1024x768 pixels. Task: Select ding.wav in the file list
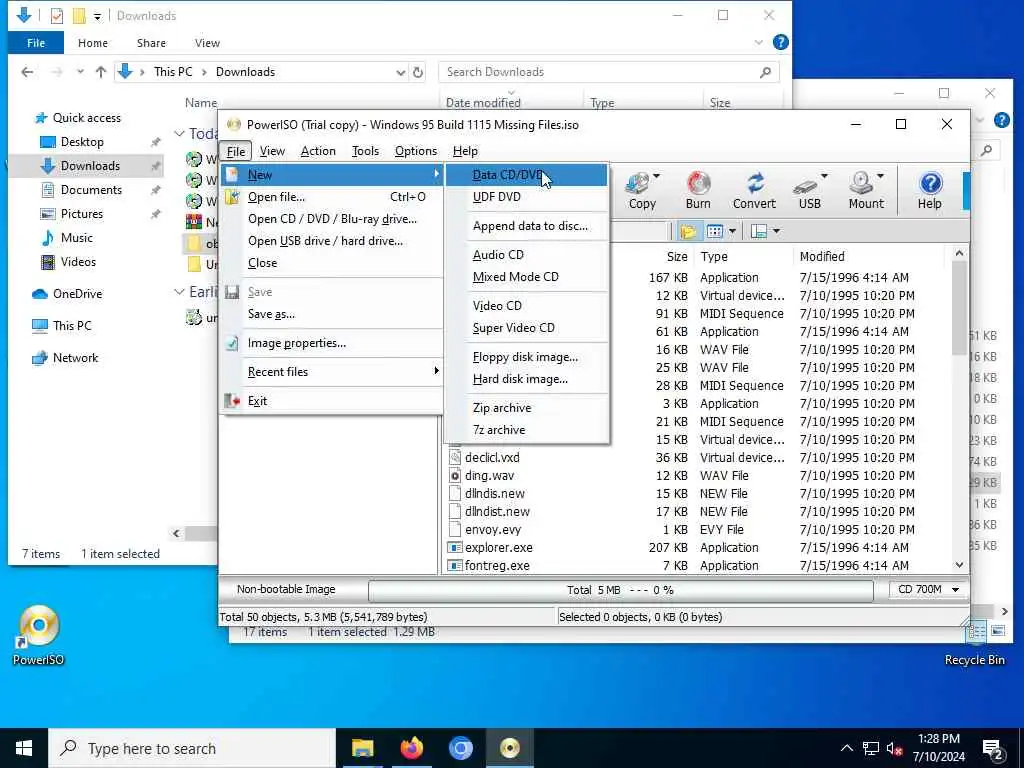tap(489, 476)
